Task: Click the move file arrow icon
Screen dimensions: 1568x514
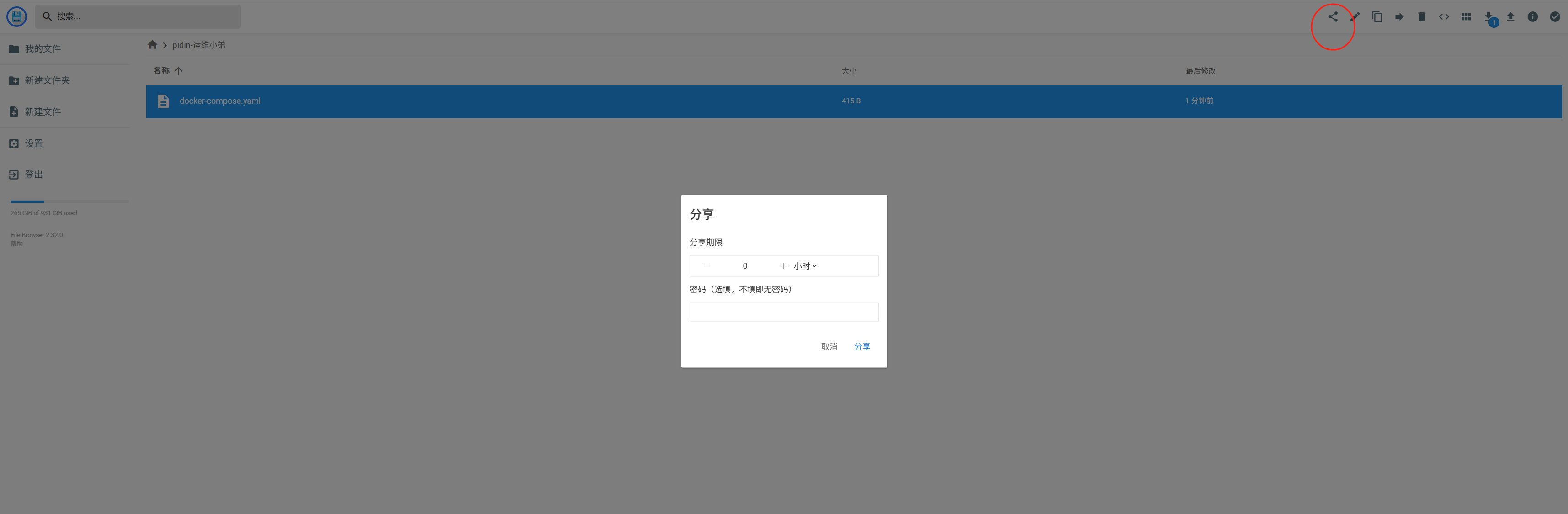Action: point(1399,17)
